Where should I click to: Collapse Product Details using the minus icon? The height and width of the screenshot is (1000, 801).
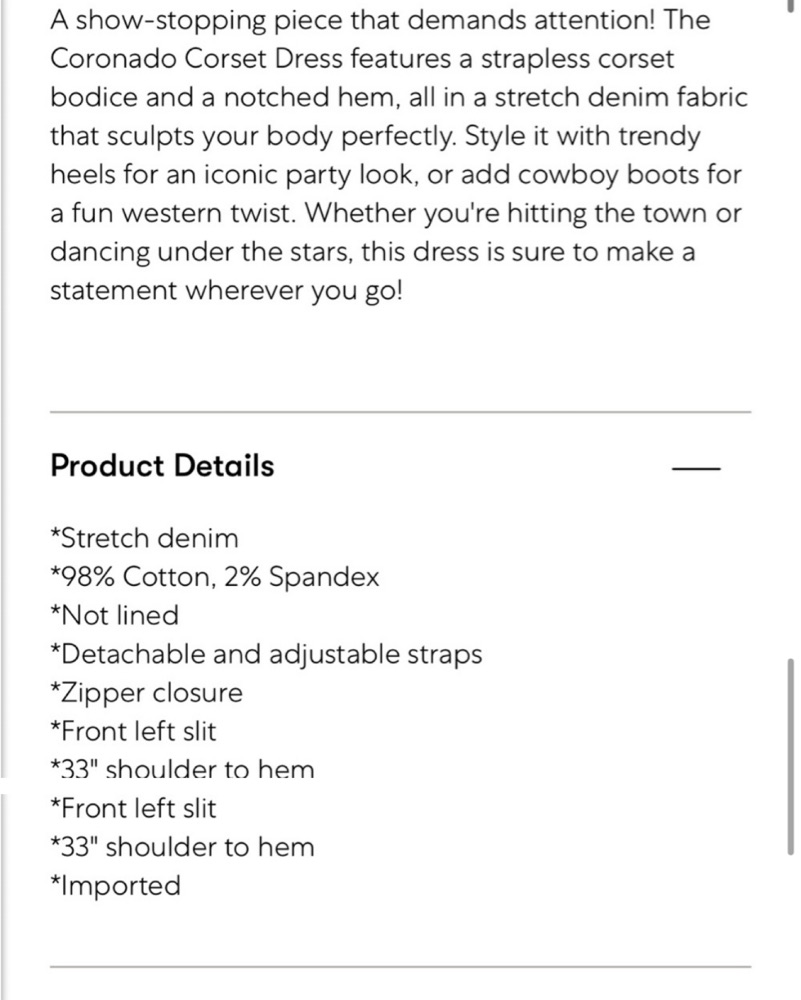point(696,469)
